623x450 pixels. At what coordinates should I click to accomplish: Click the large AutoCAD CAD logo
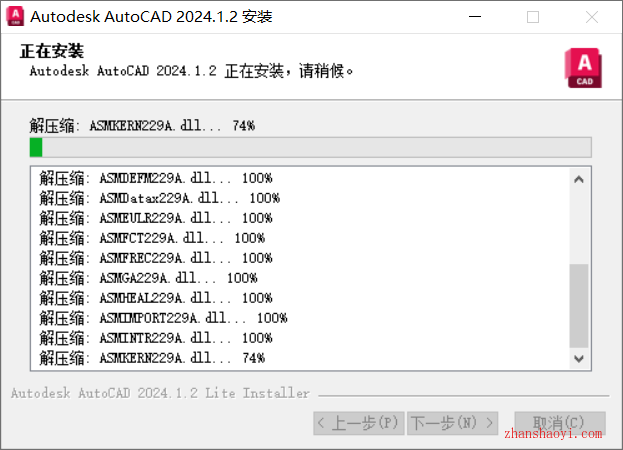[x=583, y=68]
